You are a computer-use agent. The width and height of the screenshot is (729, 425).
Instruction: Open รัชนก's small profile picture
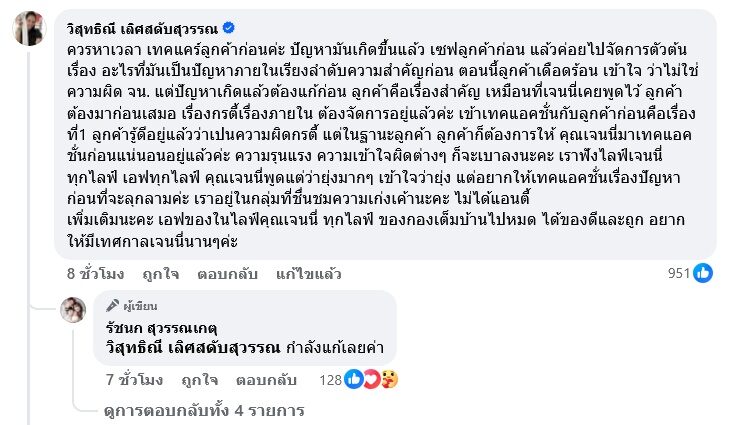[x=73, y=310]
